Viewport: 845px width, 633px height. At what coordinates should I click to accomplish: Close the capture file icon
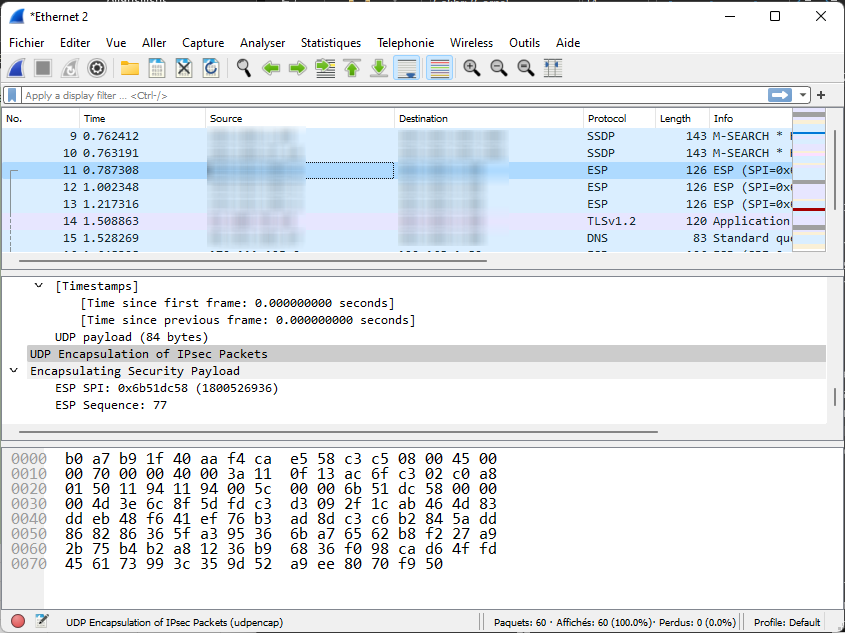coord(184,68)
